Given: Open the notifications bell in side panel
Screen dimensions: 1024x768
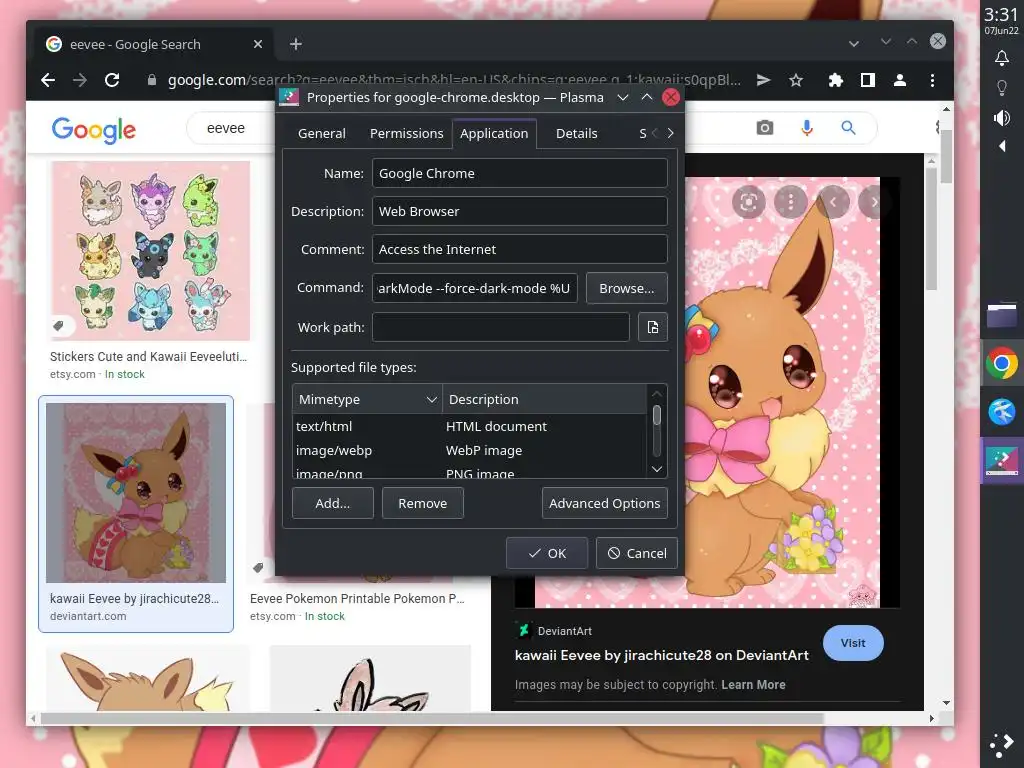Looking at the screenshot, I should [1002, 58].
